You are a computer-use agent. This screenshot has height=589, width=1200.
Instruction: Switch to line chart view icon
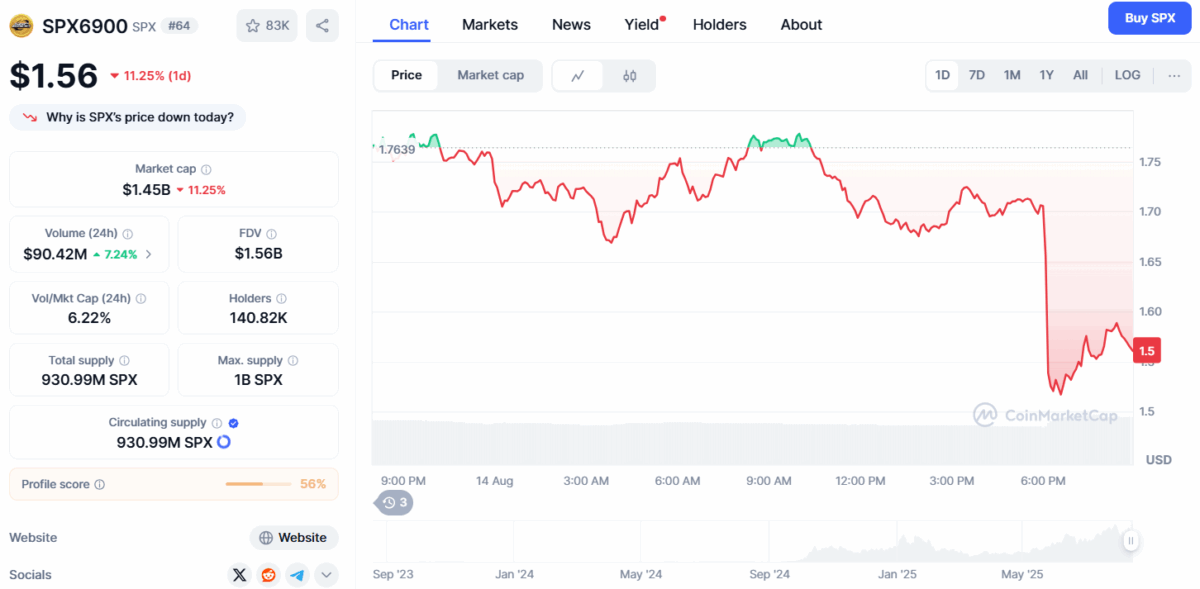click(578, 76)
